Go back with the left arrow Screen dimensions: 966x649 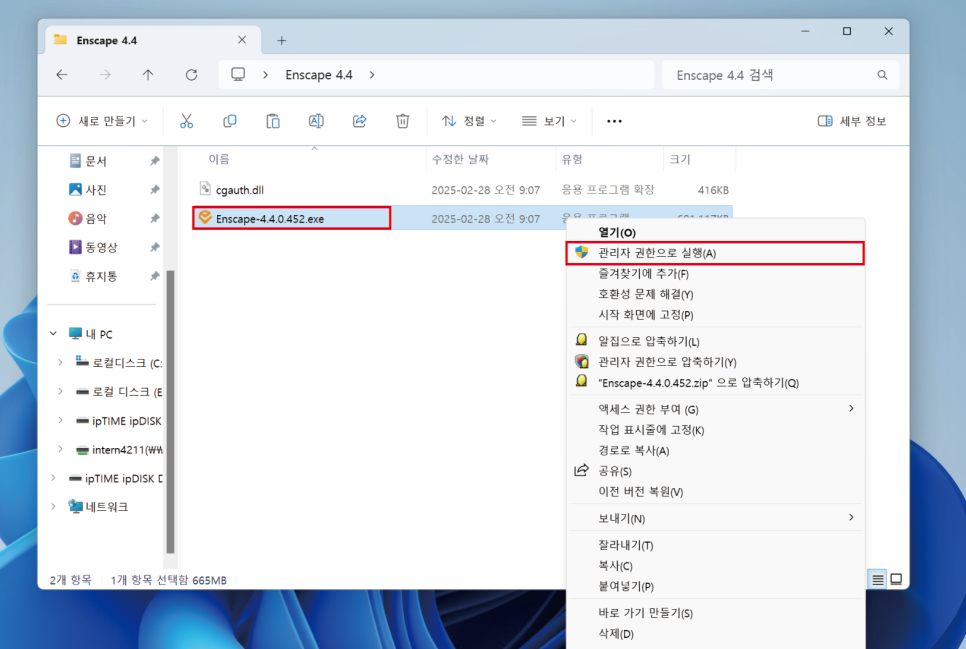click(x=62, y=75)
